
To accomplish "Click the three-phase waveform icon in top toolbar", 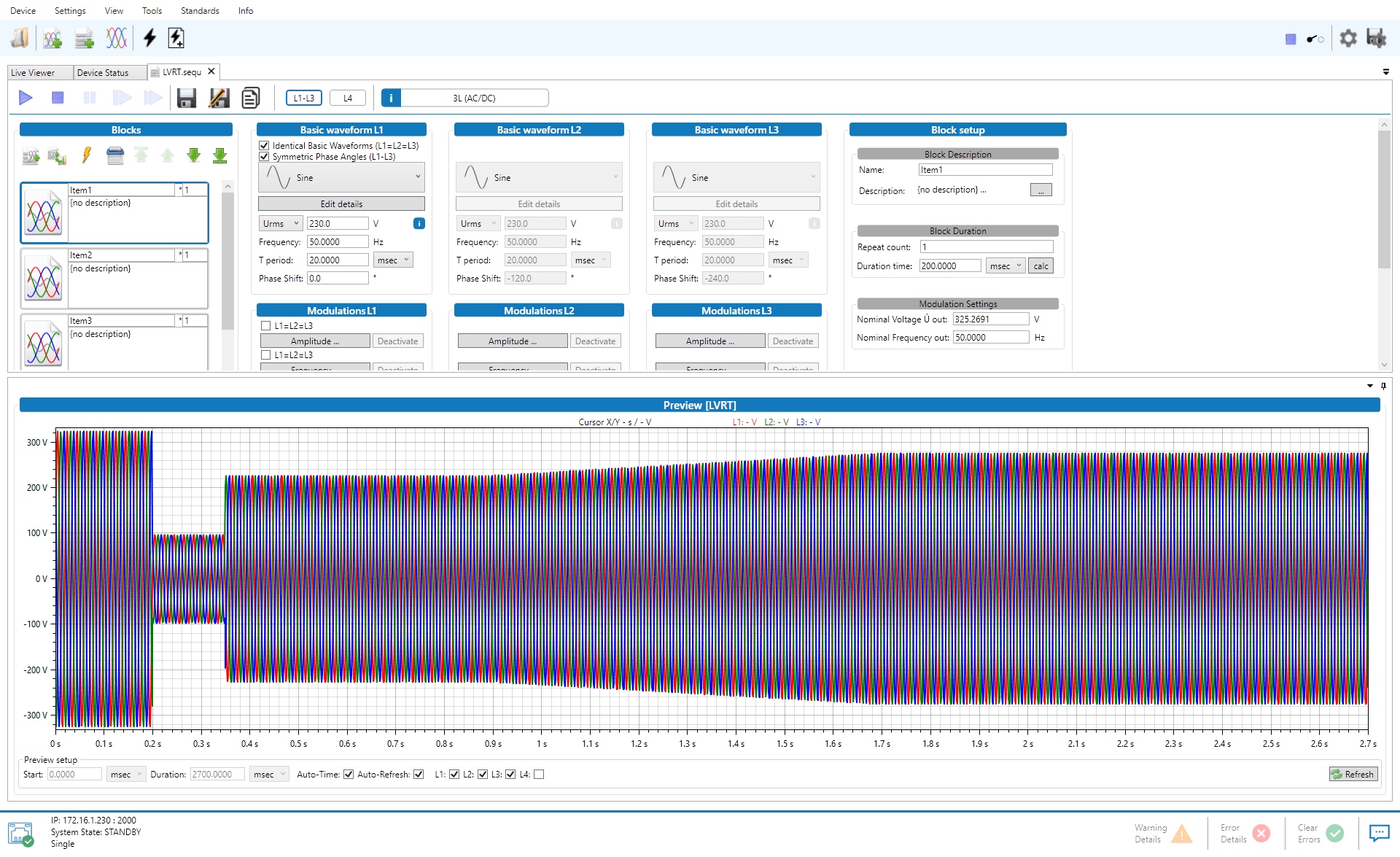I will pos(117,38).
